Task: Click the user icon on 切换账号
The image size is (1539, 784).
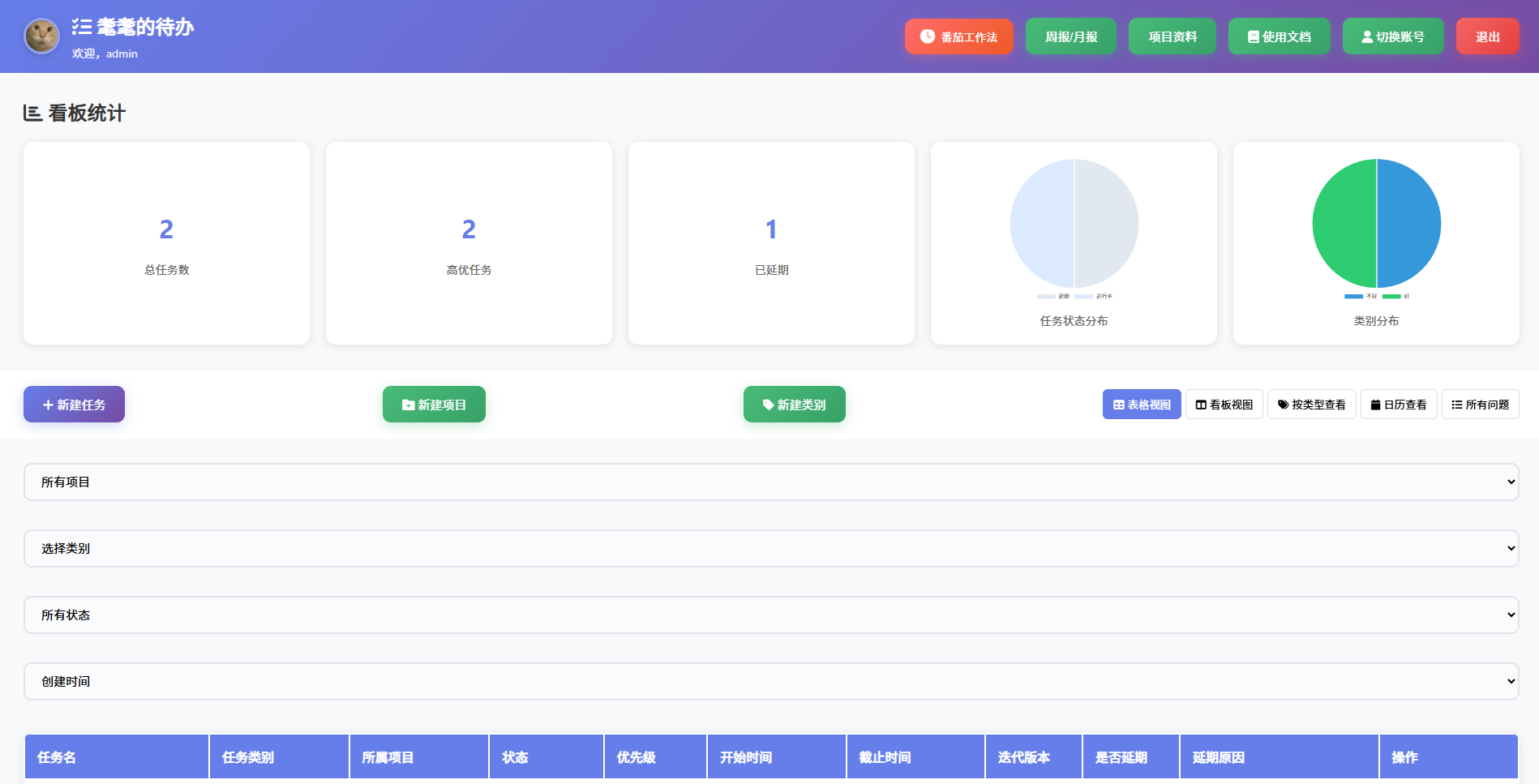Action: 1366,37
